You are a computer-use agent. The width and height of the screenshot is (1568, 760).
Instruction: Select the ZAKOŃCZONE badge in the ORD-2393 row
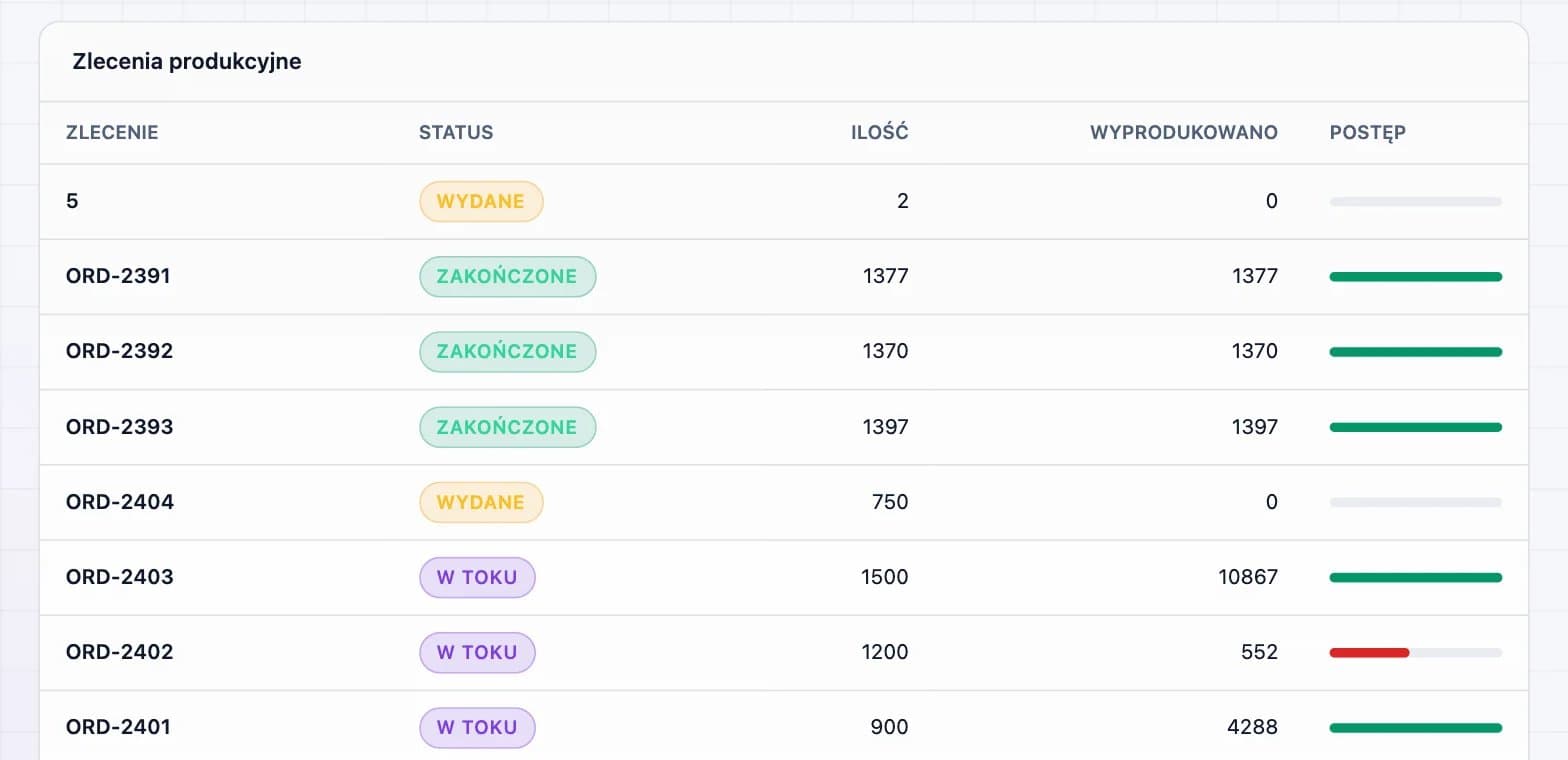[507, 427]
